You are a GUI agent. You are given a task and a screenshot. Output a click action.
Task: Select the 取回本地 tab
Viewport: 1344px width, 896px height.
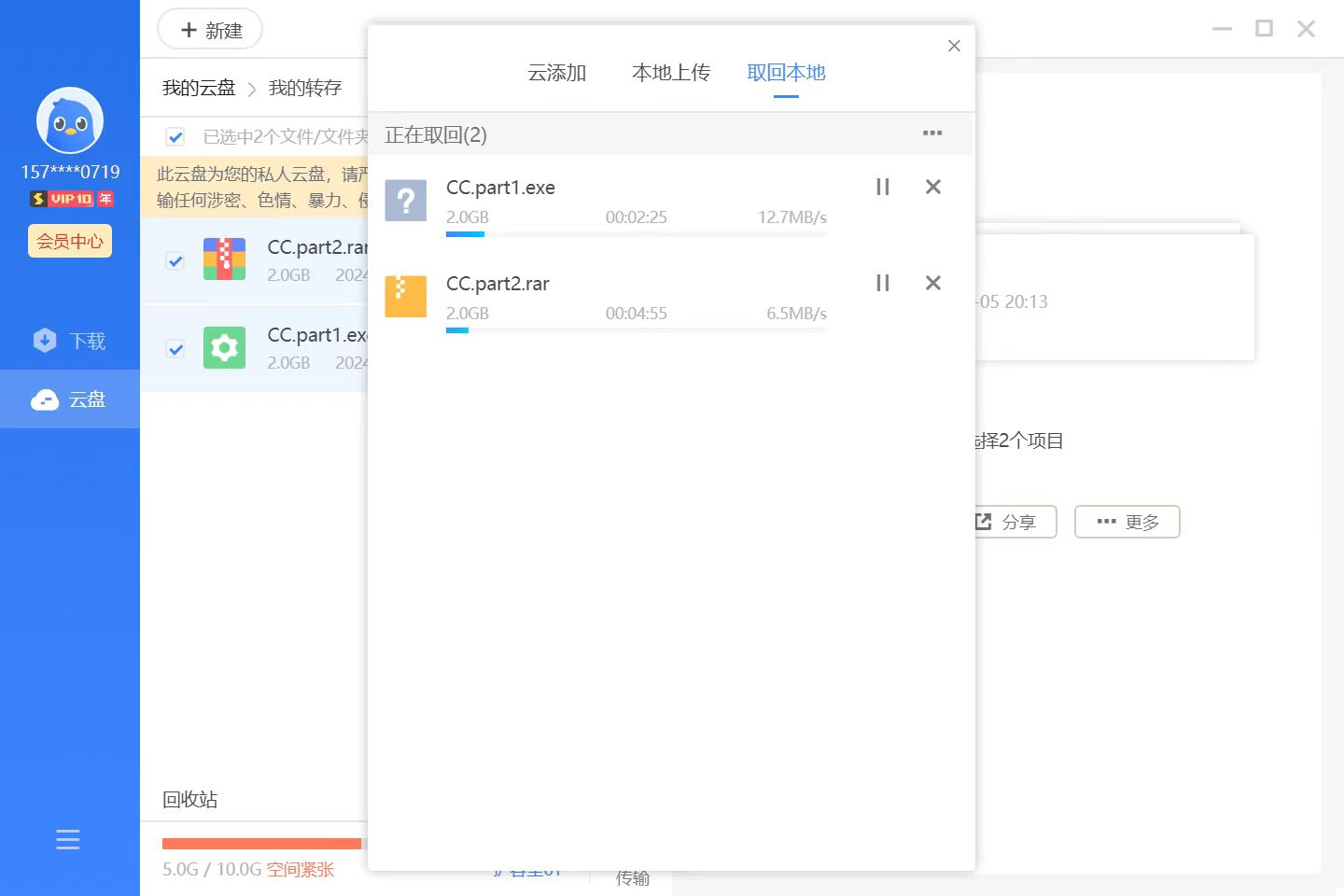coord(786,72)
